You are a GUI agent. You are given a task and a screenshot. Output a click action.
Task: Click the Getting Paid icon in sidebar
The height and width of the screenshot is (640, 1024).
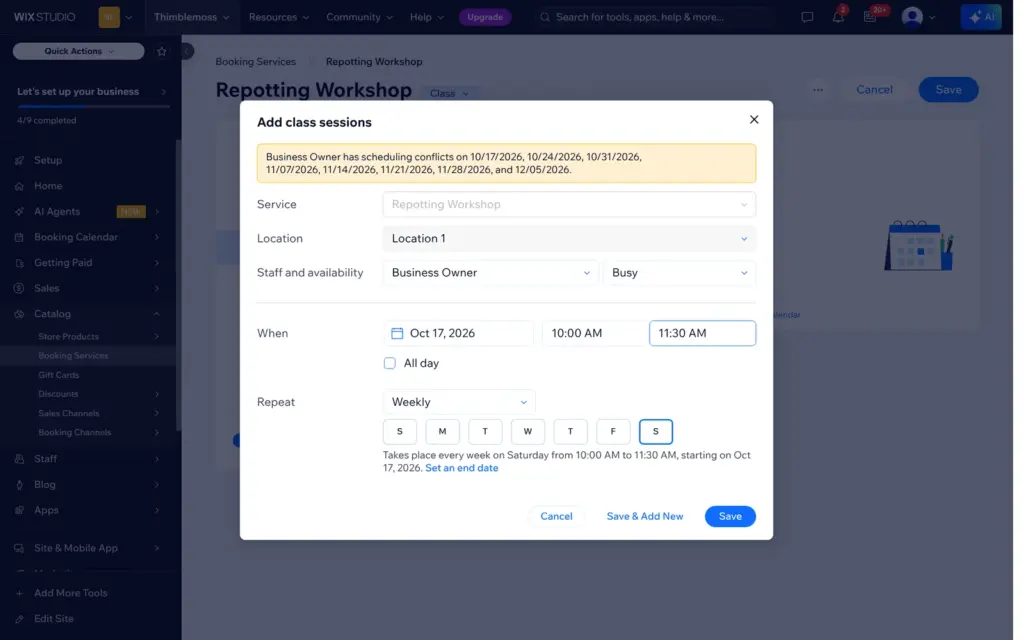tap(20, 263)
